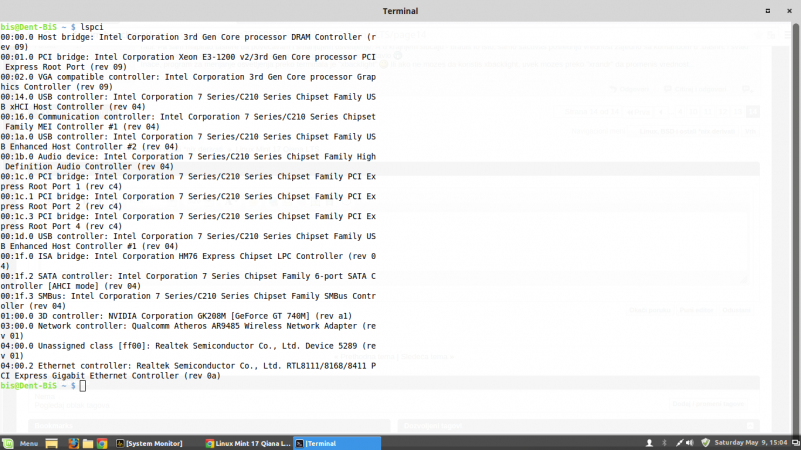Switch to System Monitor window in taskbar
801x450 pixels.
[149, 443]
